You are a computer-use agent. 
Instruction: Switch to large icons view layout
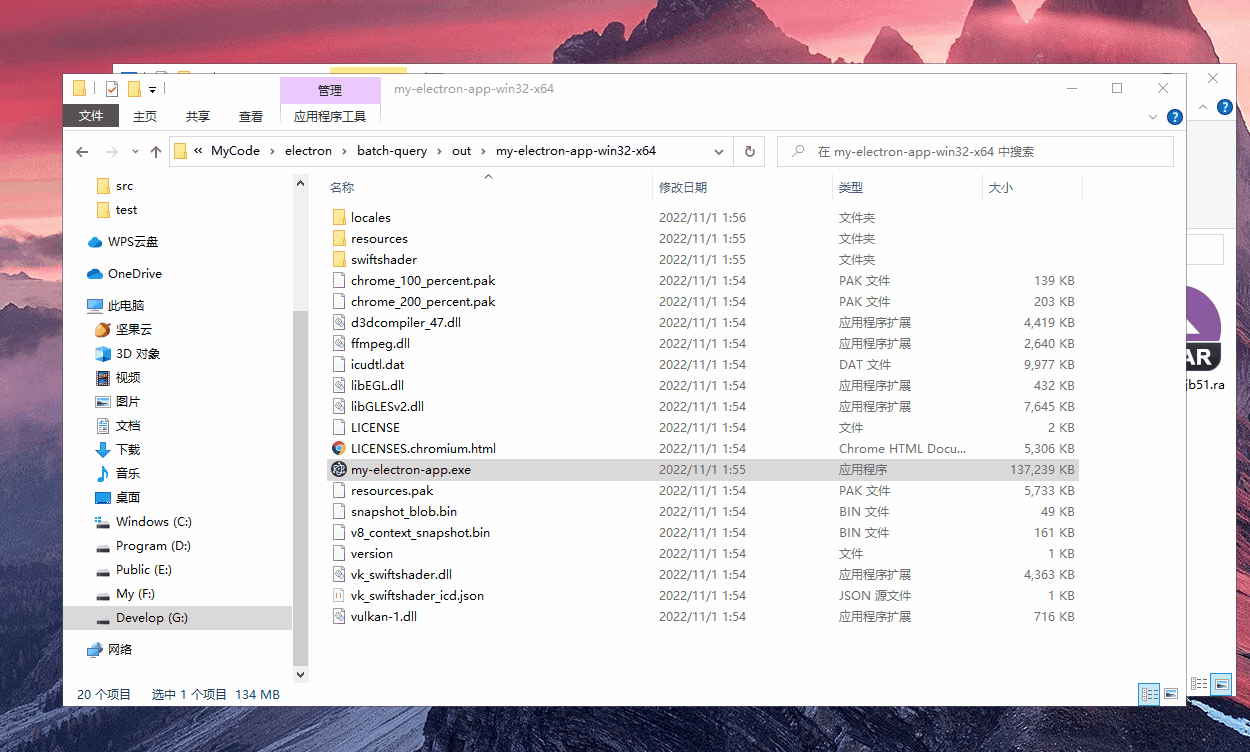pos(1170,693)
